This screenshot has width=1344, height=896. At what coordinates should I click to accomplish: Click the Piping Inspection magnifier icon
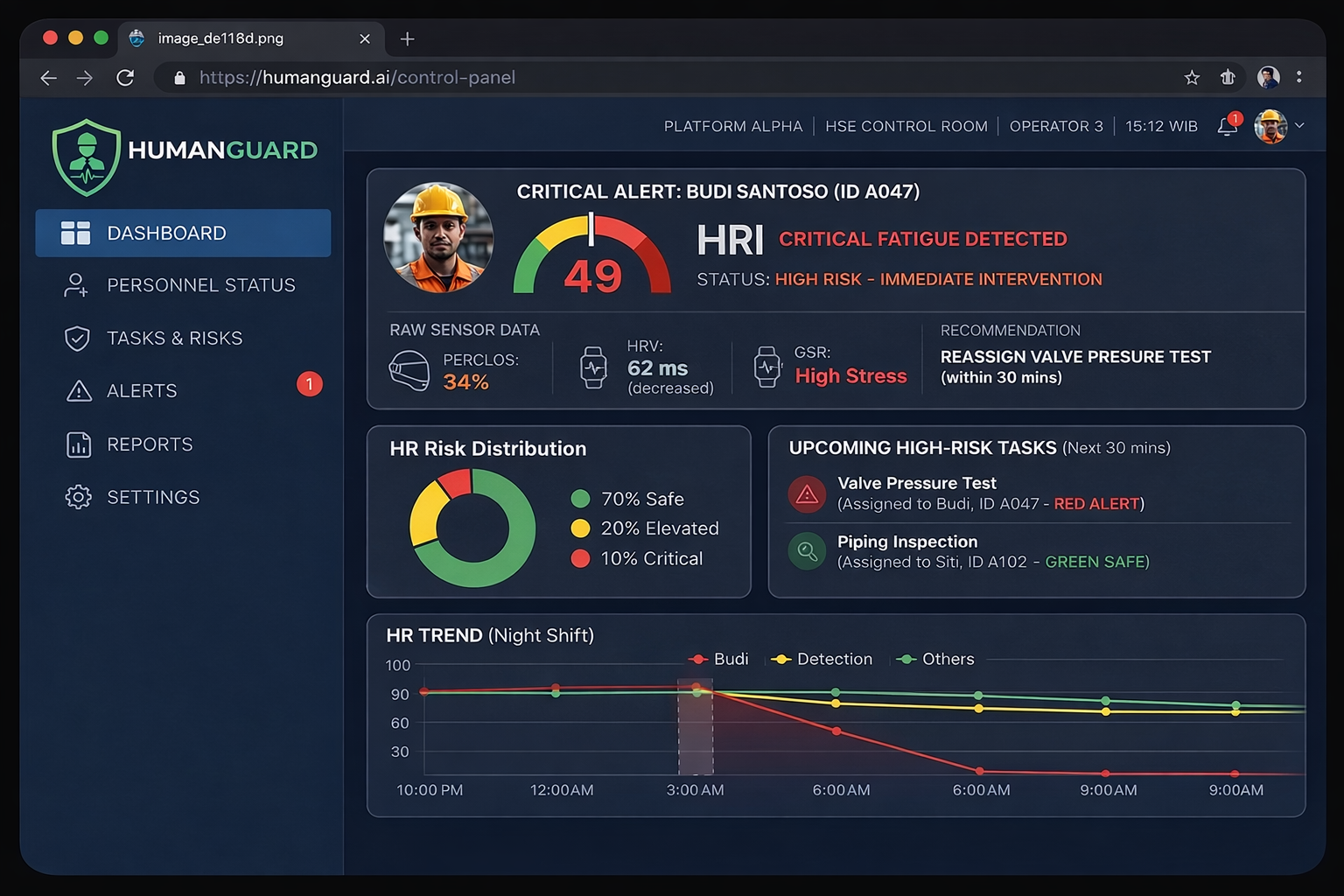tap(806, 551)
